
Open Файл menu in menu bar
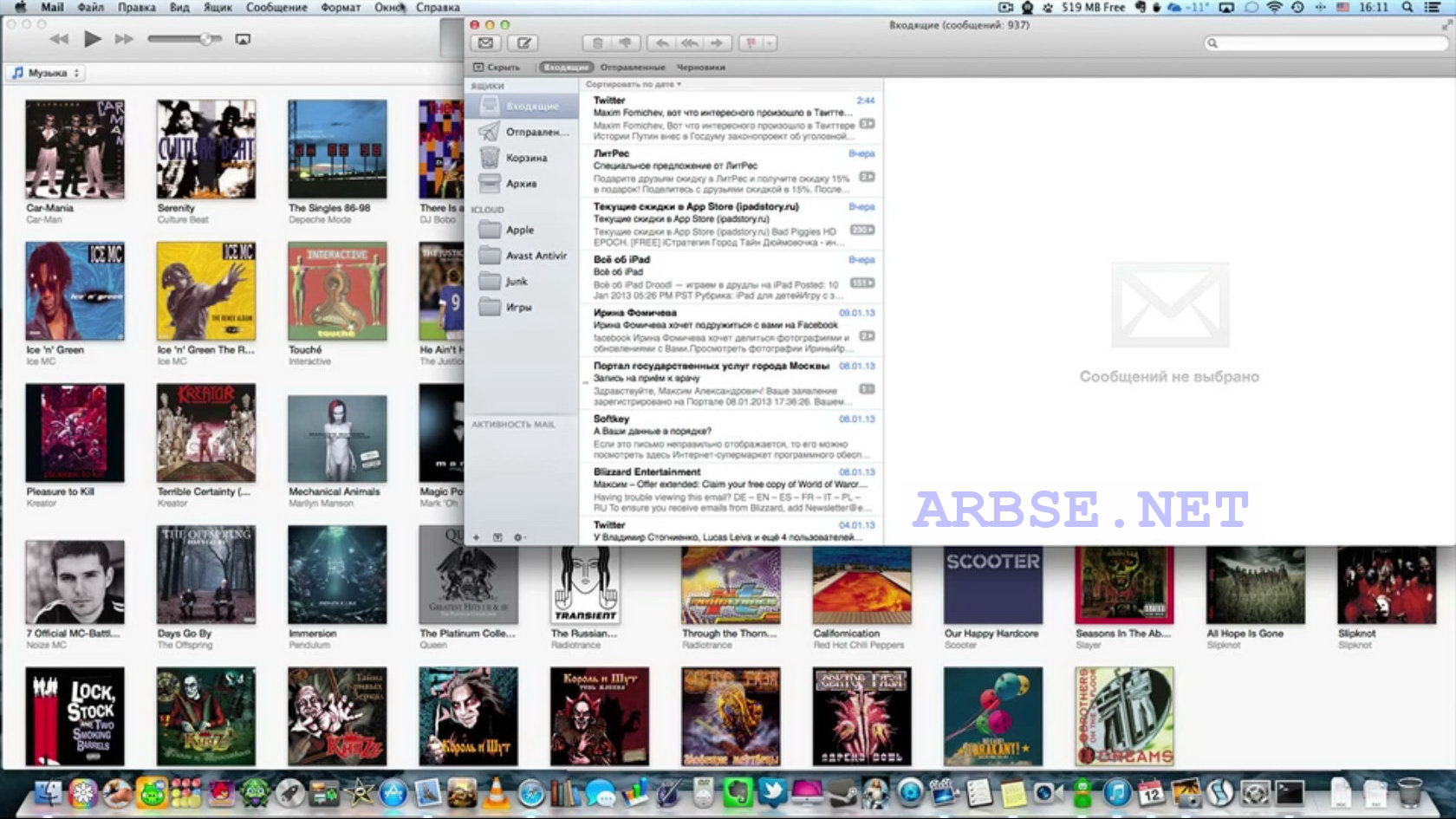[91, 7]
